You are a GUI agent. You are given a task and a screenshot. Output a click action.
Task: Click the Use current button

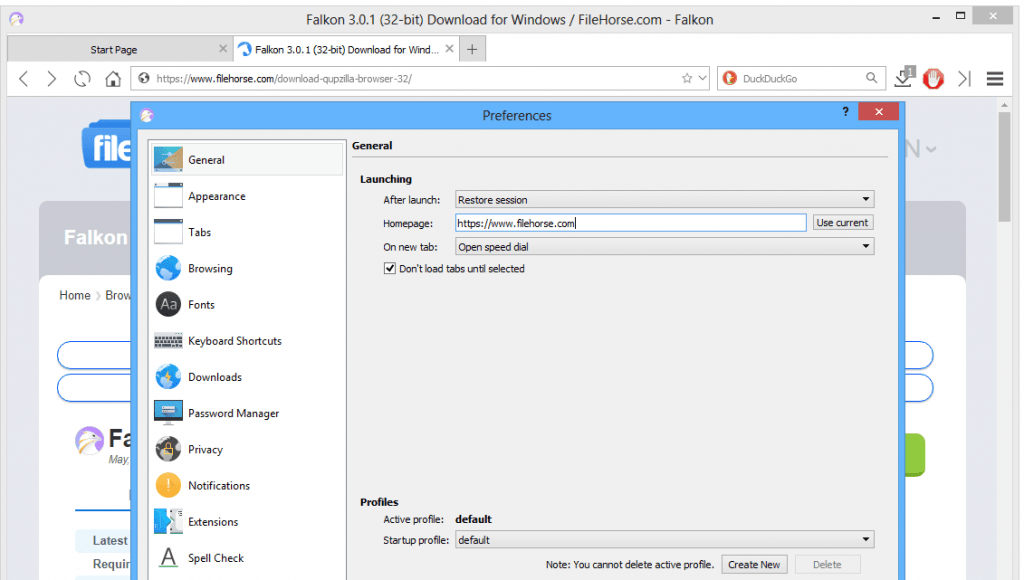coord(842,223)
